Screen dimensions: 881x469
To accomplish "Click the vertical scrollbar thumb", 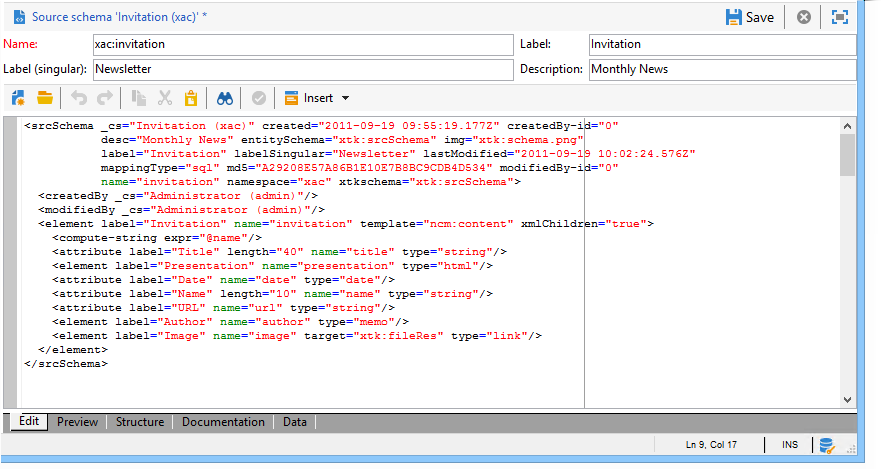I will [847, 155].
